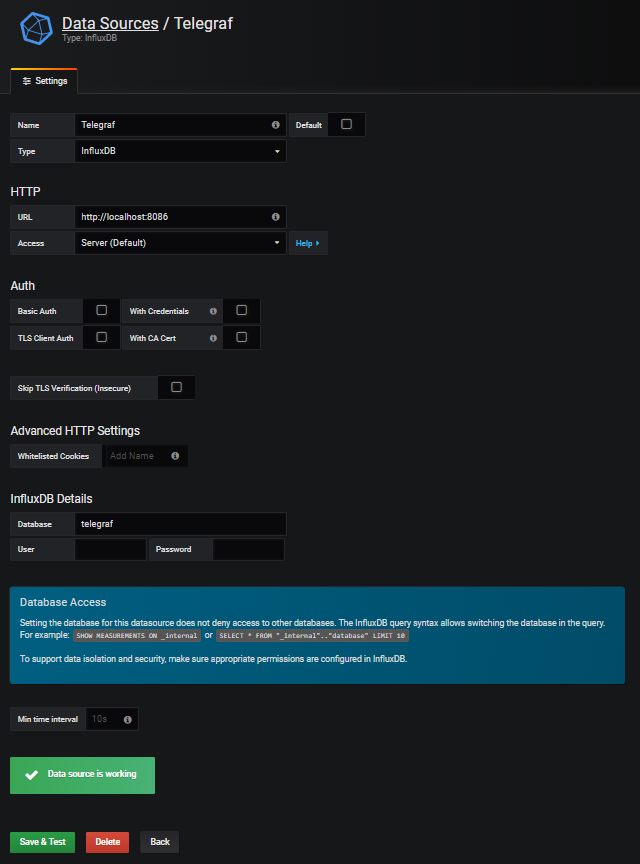Click the Grafana data source logo icon
Screen dimensions: 640x864
tap(36, 28)
